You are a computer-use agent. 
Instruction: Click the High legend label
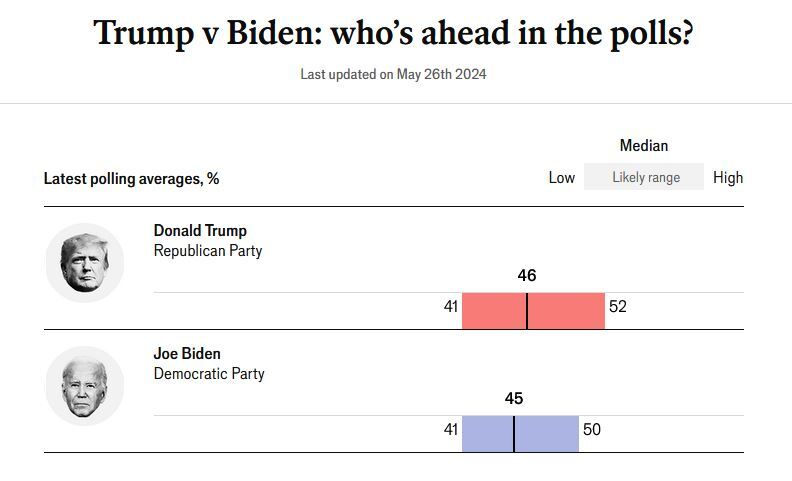coord(728,178)
